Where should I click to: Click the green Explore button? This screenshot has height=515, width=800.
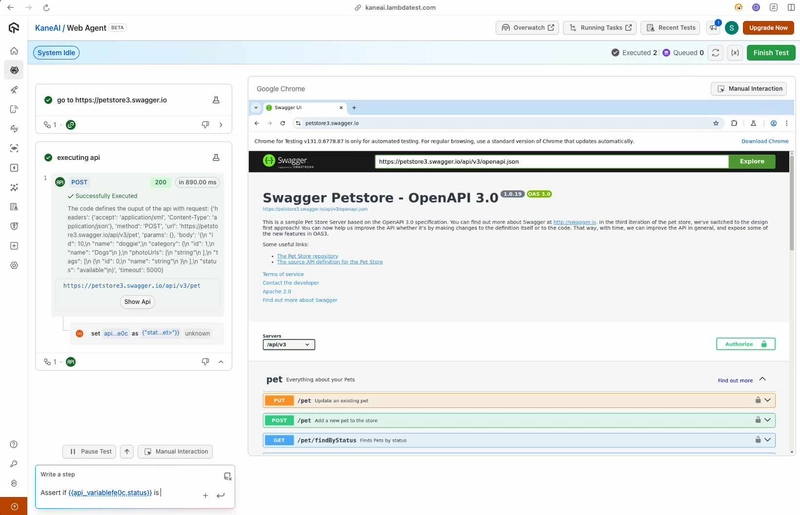752,161
